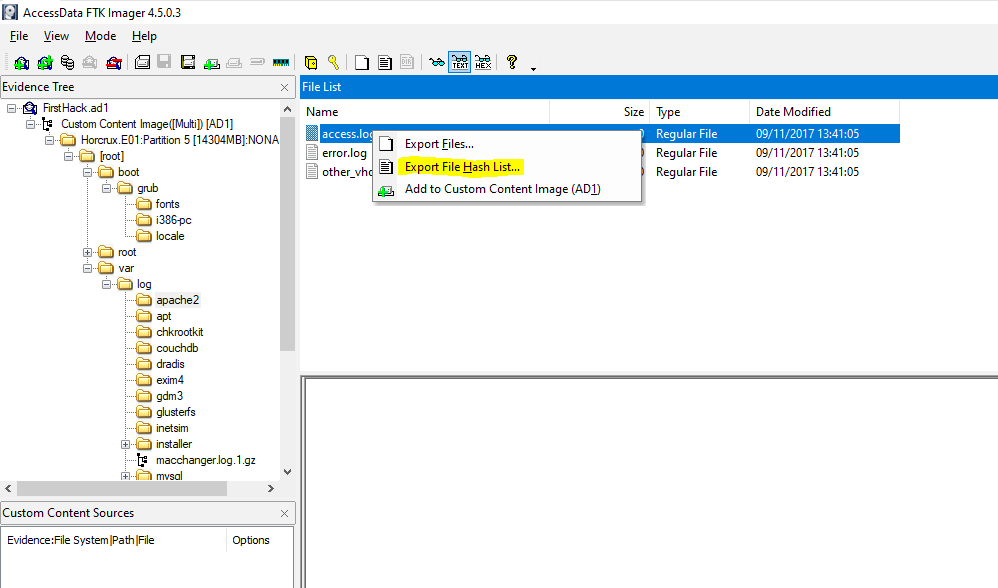Close the Evidence Tree panel
998x588 pixels.
285,87
